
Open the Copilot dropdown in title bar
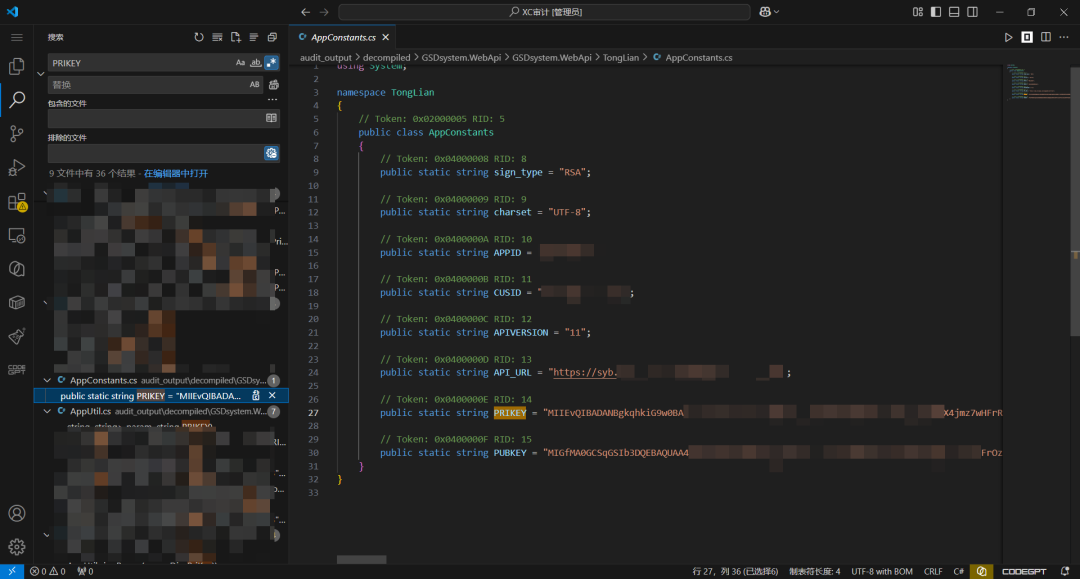coord(769,12)
